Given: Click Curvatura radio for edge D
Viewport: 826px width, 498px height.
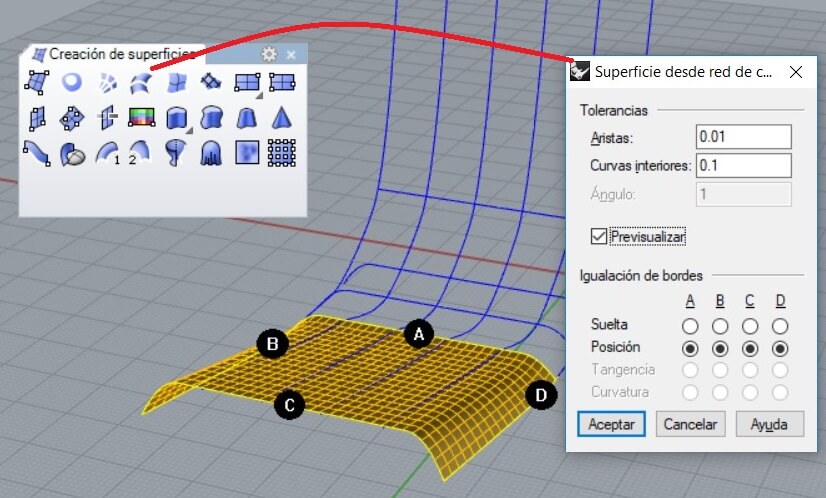Looking at the screenshot, I should (x=780, y=393).
